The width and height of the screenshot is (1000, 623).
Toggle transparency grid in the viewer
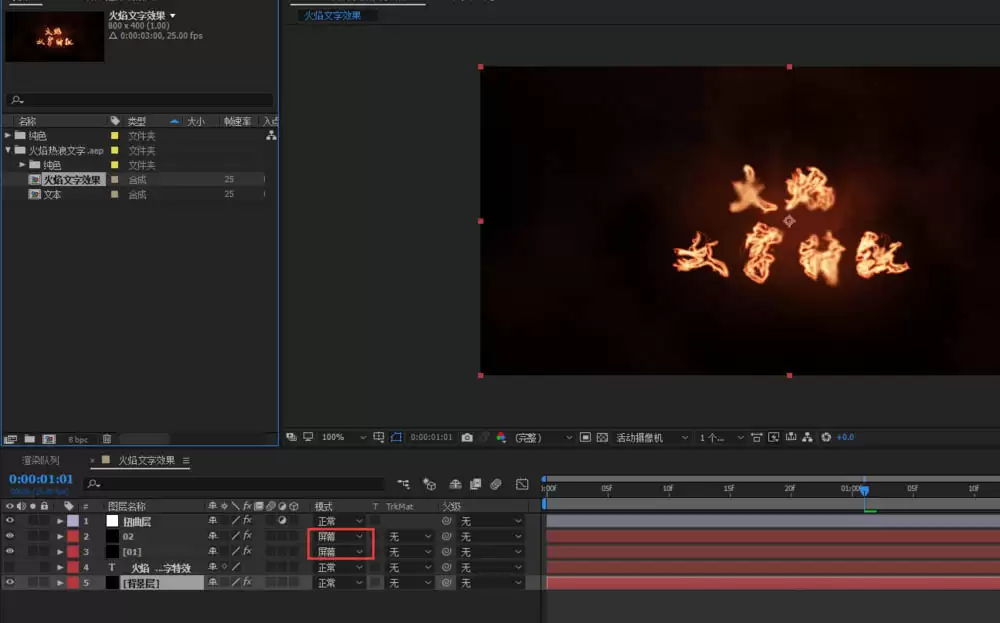click(x=602, y=437)
